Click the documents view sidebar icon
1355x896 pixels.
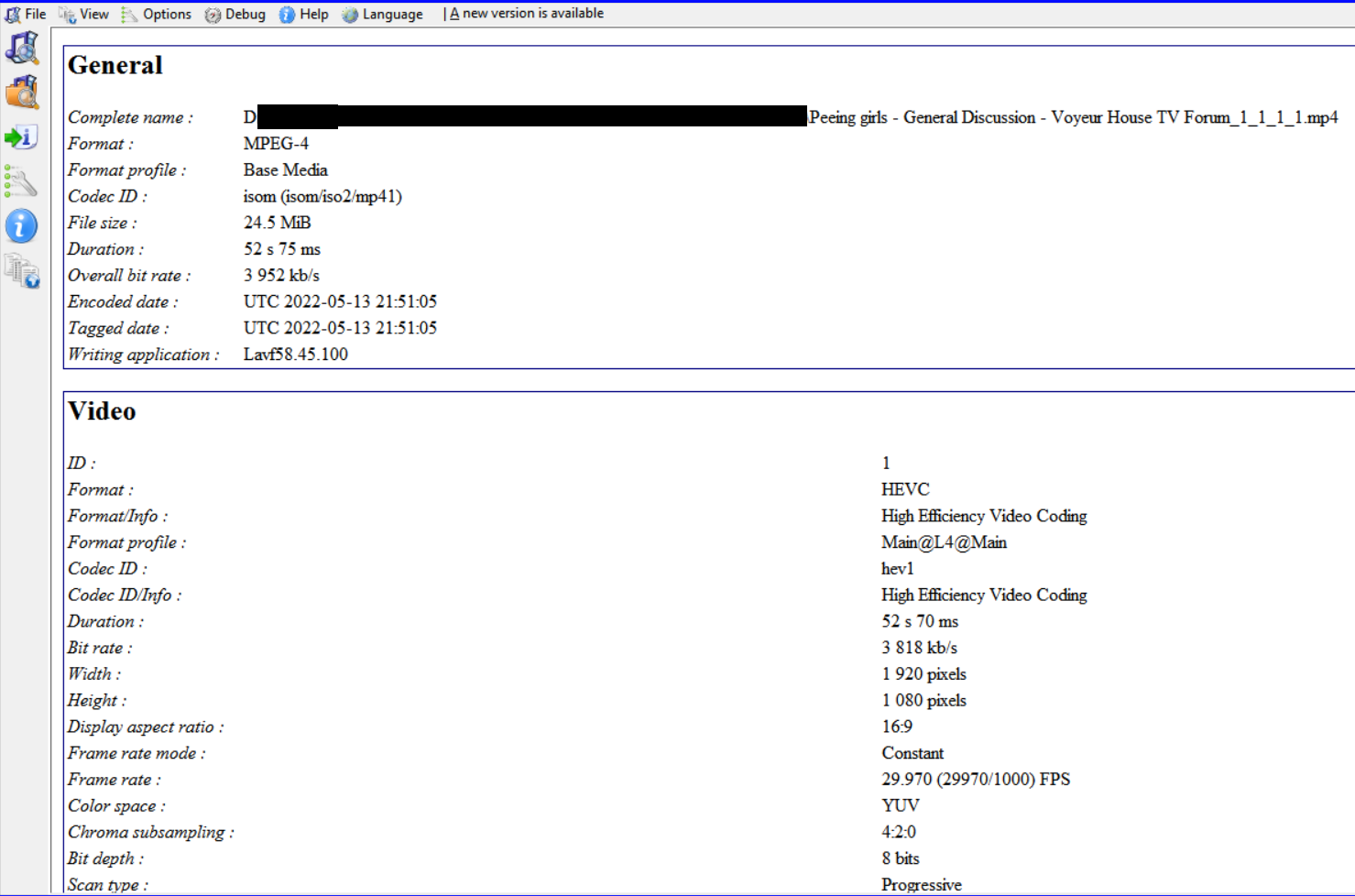pos(22,271)
